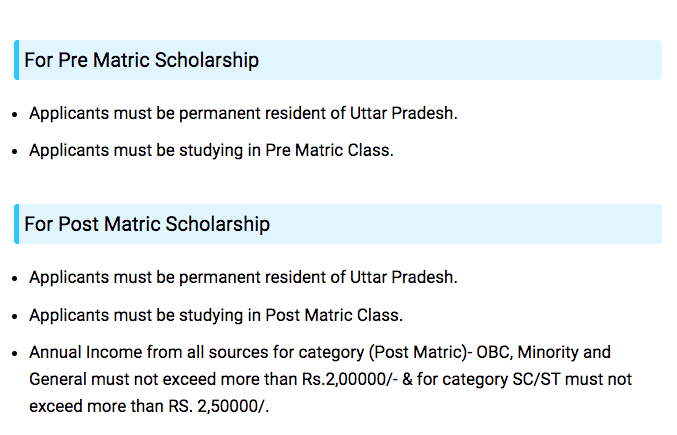Click bullet point before Pre Matric Class line
Image resolution: width=677 pixels, height=435 pixels.
(x=14, y=152)
